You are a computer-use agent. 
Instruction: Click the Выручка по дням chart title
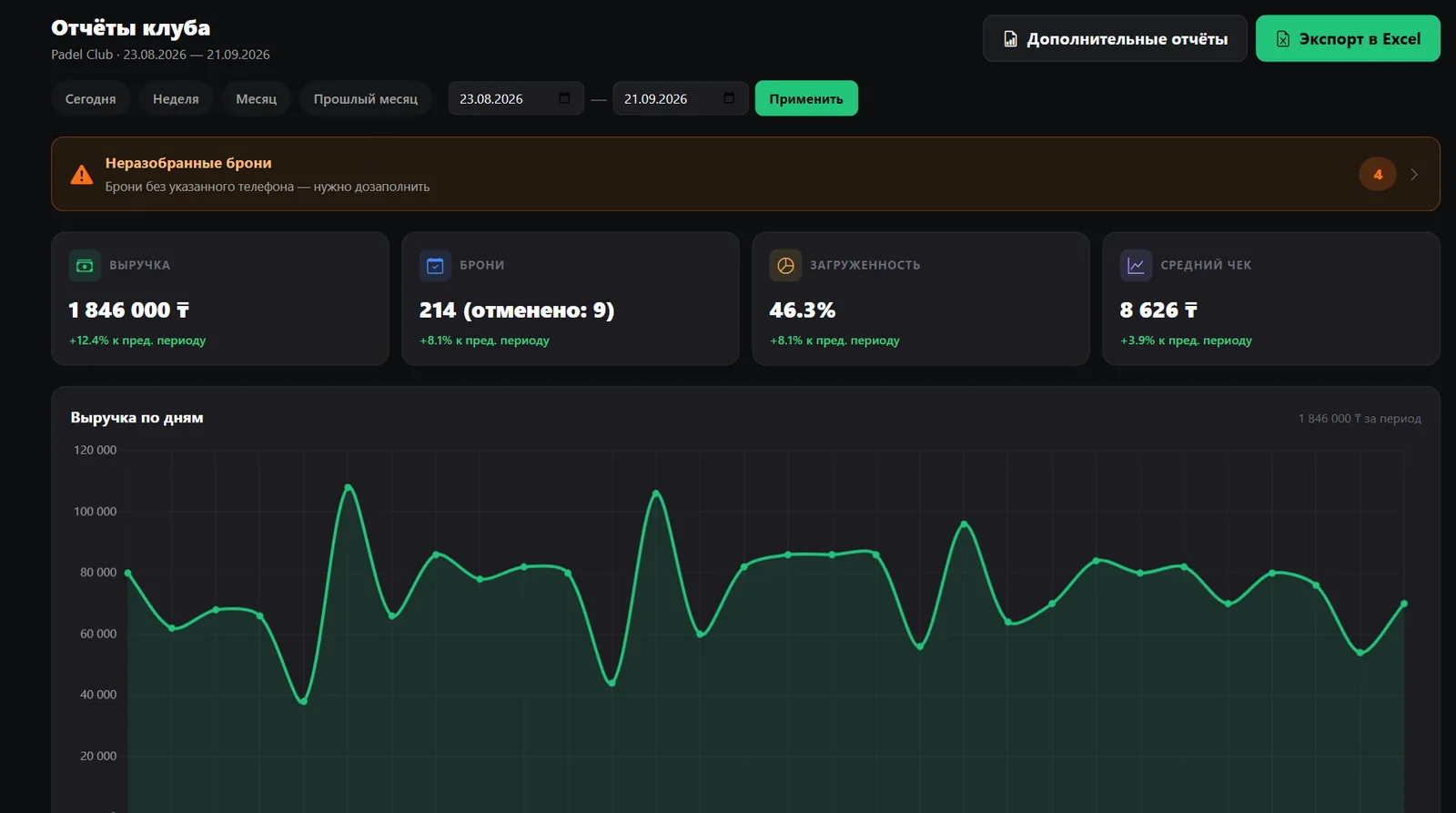click(137, 418)
